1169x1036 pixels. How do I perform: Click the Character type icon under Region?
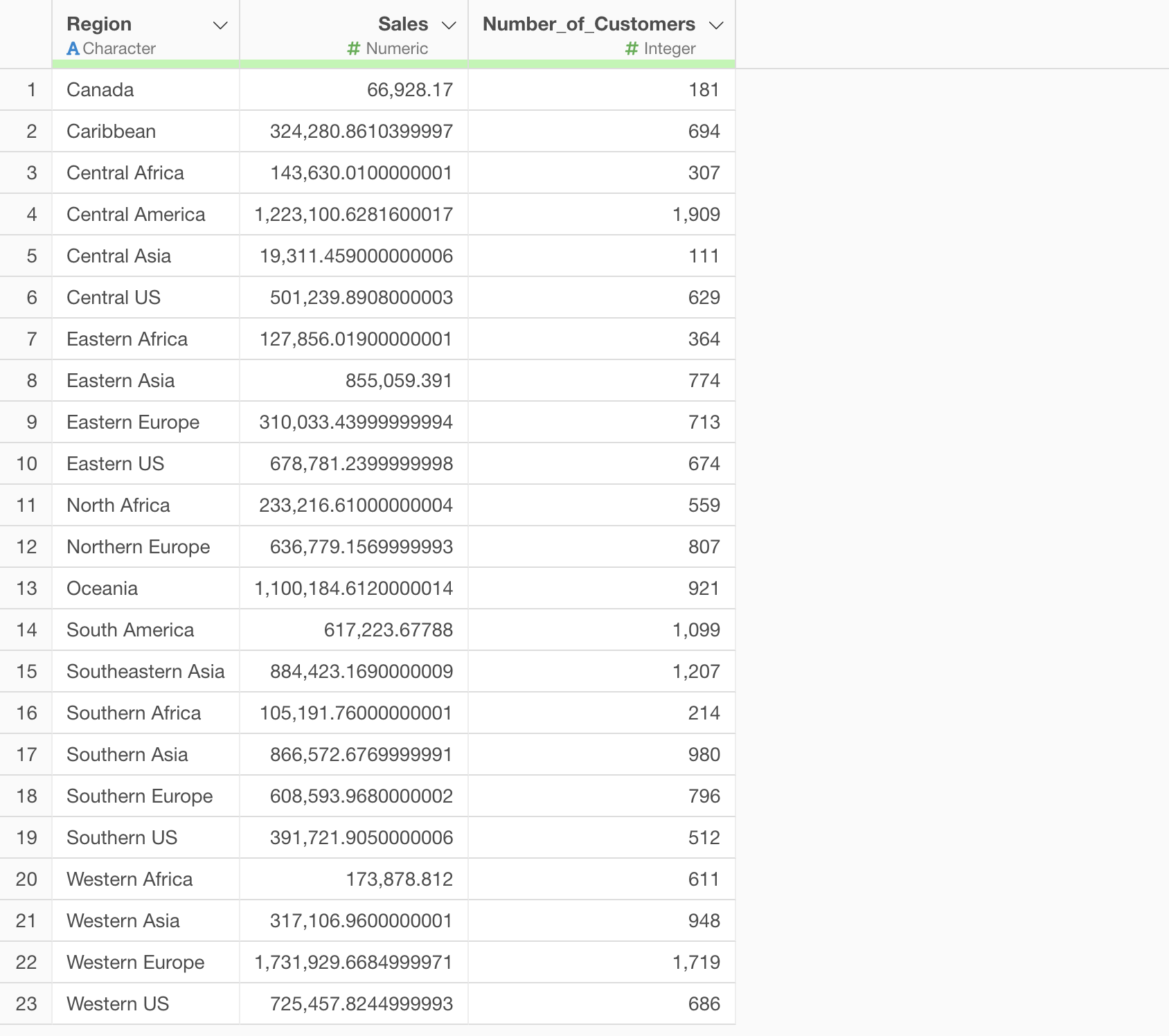point(73,49)
